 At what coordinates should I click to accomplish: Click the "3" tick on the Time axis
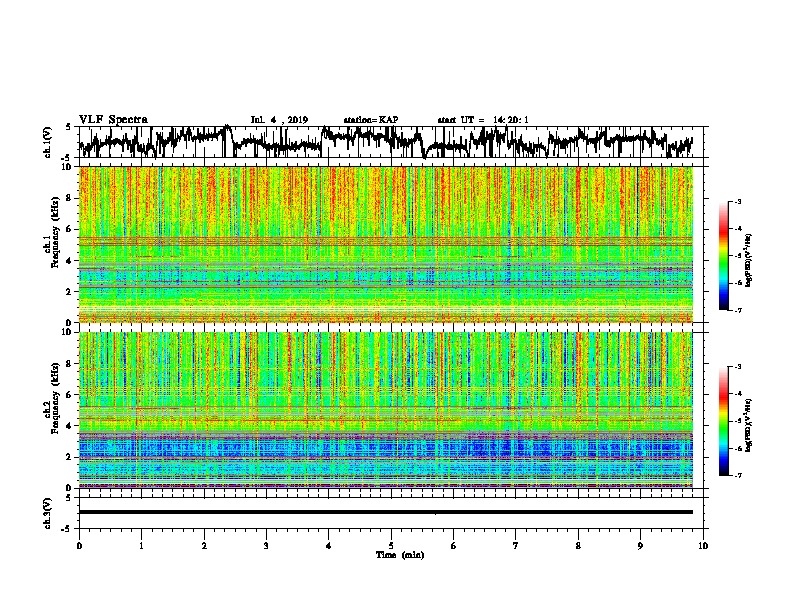point(266,546)
